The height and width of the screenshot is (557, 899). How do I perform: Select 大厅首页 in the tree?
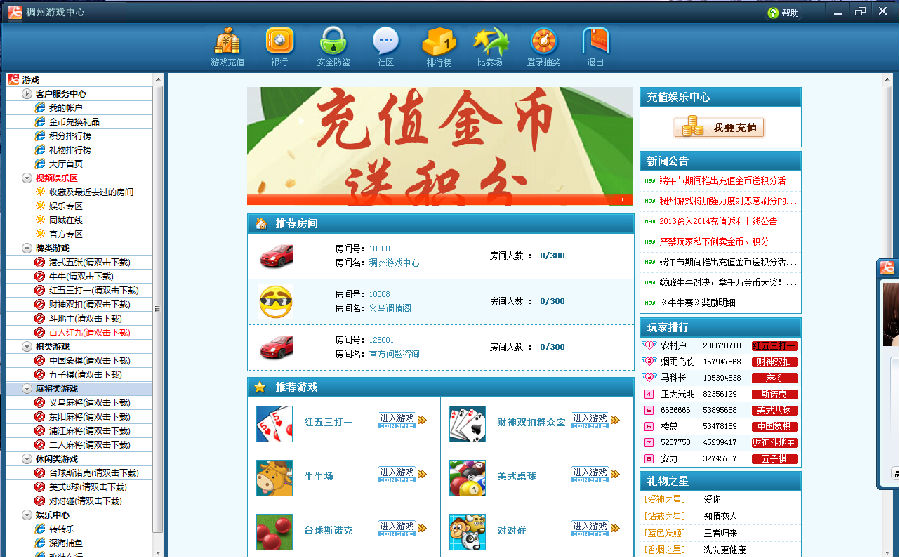click(65, 163)
